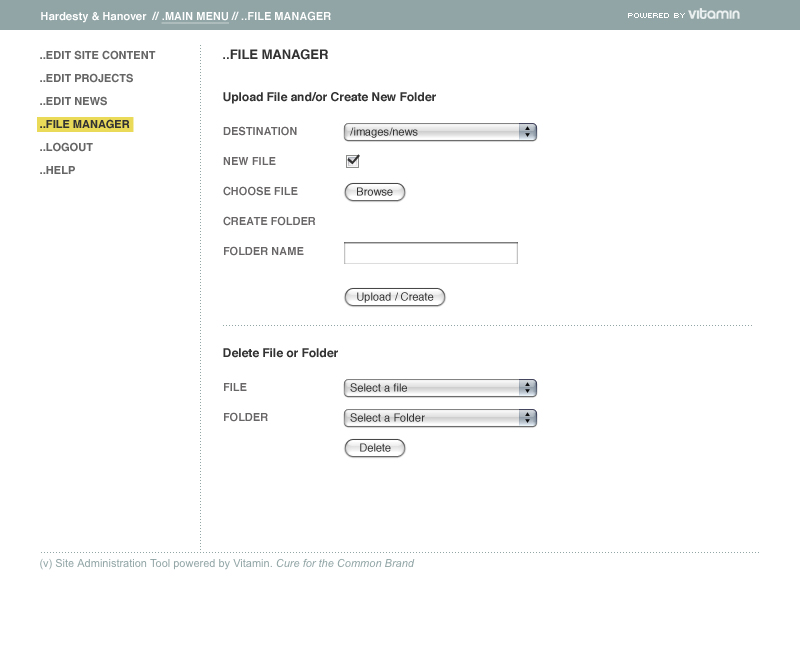
Task: Click the CREATE FOLDER label
Action: [269, 221]
